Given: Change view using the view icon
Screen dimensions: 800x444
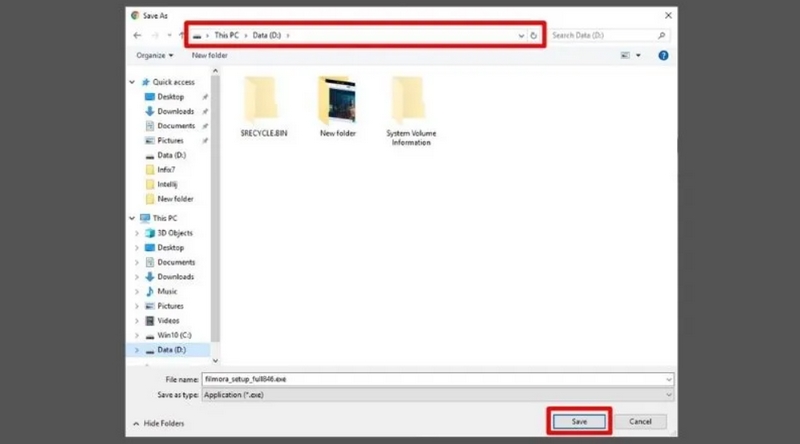Looking at the screenshot, I should point(625,55).
